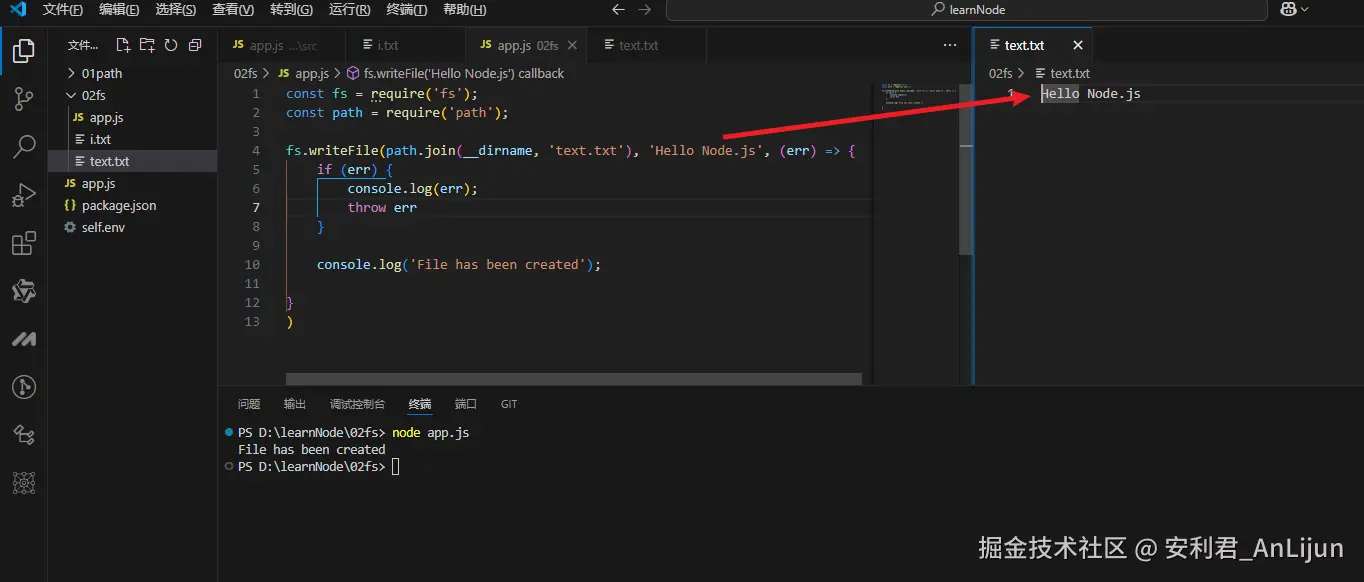Switch to the 调试控制台 panel tab
The width and height of the screenshot is (1364, 582).
pyautogui.click(x=357, y=404)
